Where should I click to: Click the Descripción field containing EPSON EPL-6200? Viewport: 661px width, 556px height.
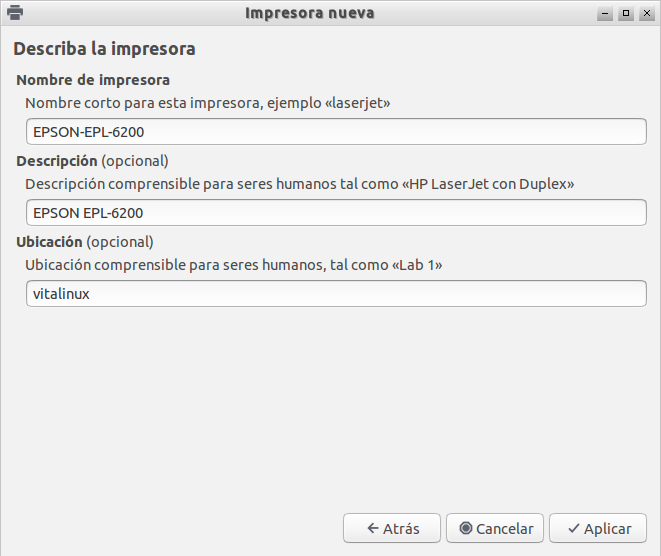coord(336,213)
